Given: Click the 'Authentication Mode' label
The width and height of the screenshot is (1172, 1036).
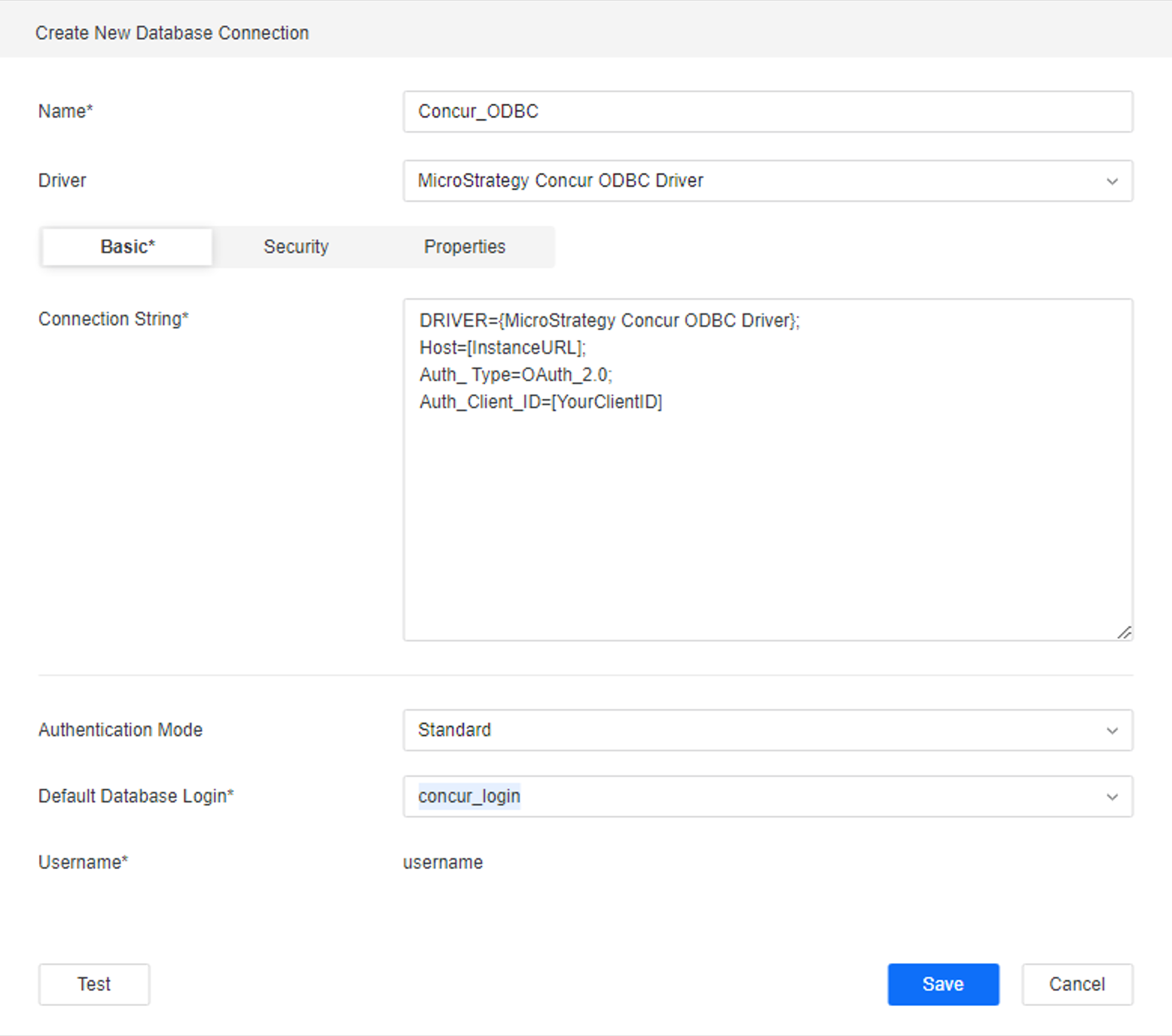Looking at the screenshot, I should [121, 730].
